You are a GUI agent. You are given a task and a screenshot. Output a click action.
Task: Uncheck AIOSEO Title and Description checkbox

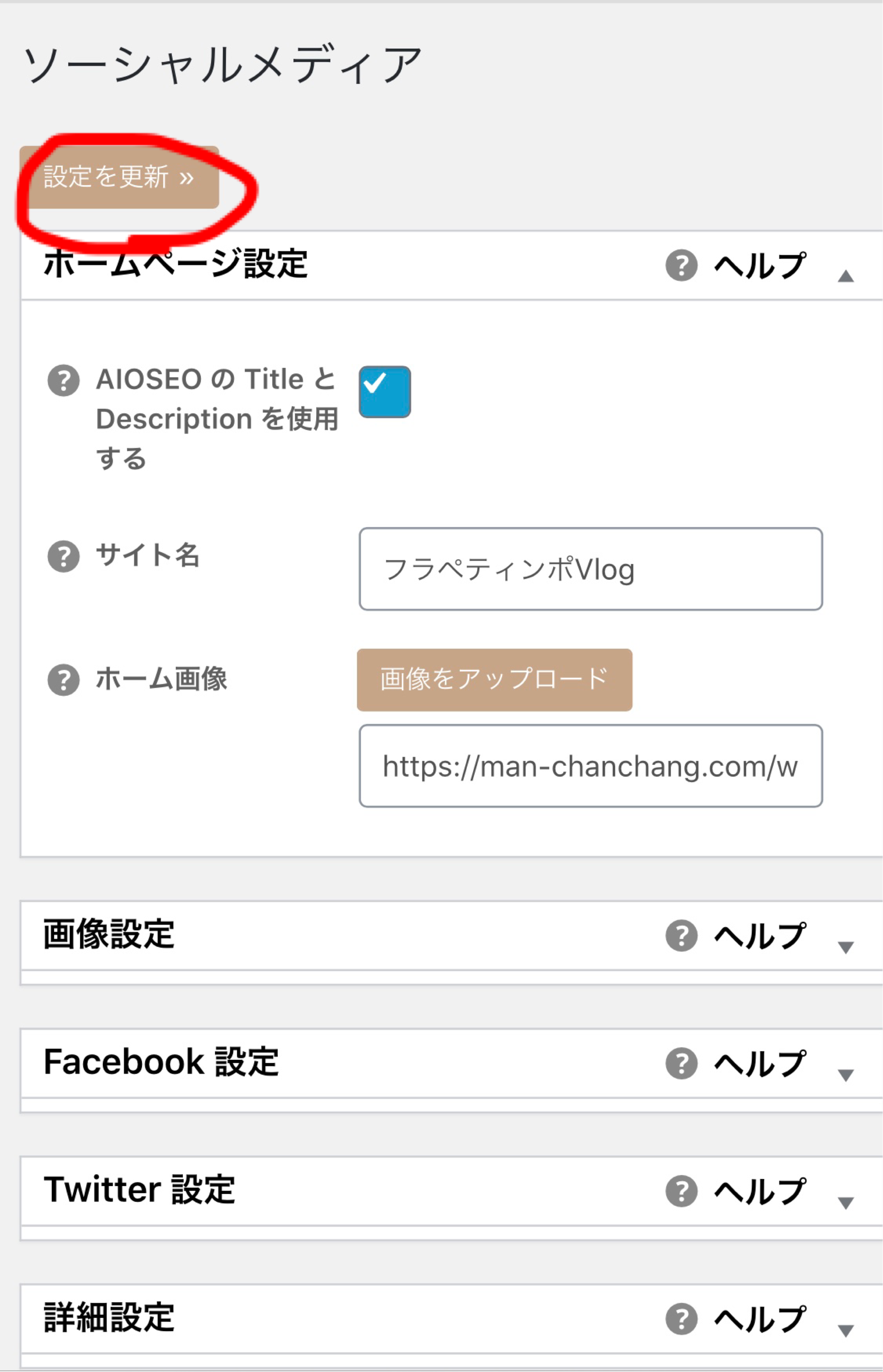click(385, 392)
